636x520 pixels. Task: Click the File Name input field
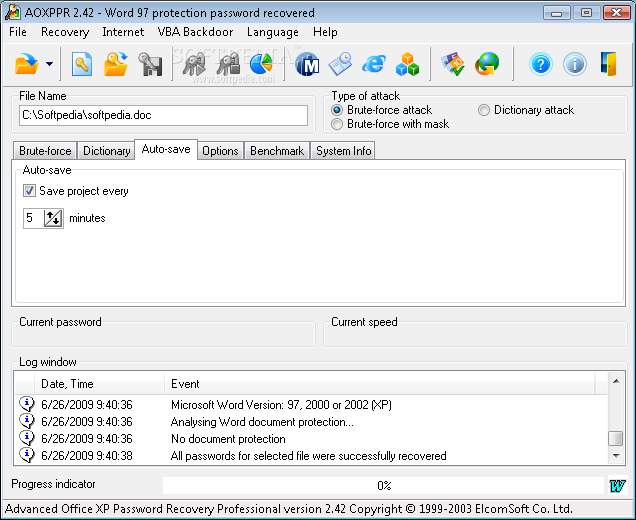pos(163,115)
